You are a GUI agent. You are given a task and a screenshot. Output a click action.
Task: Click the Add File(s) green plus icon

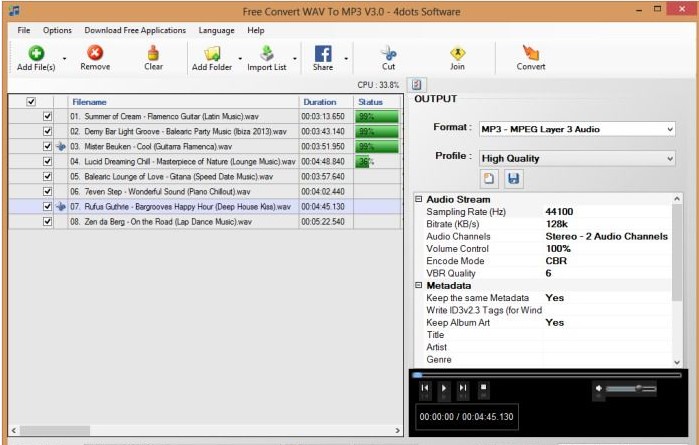click(36, 53)
